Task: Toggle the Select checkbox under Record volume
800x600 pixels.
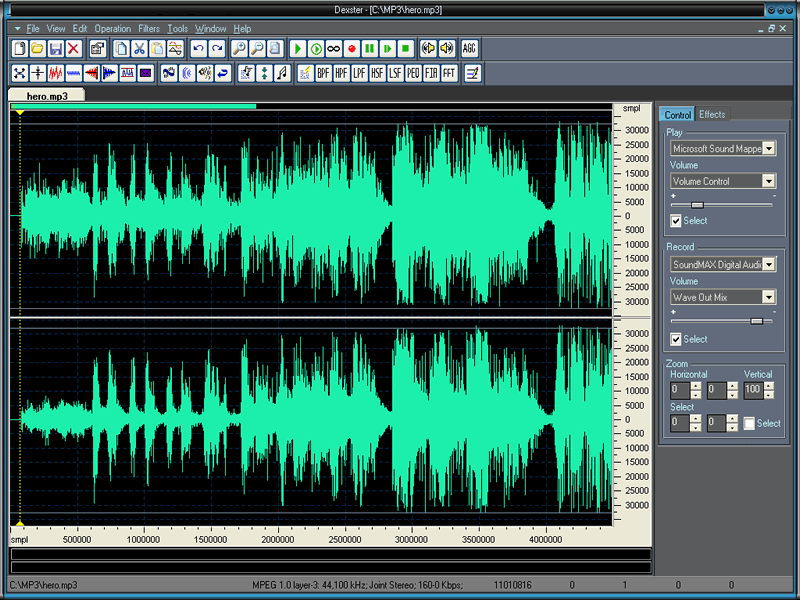Action: point(676,339)
